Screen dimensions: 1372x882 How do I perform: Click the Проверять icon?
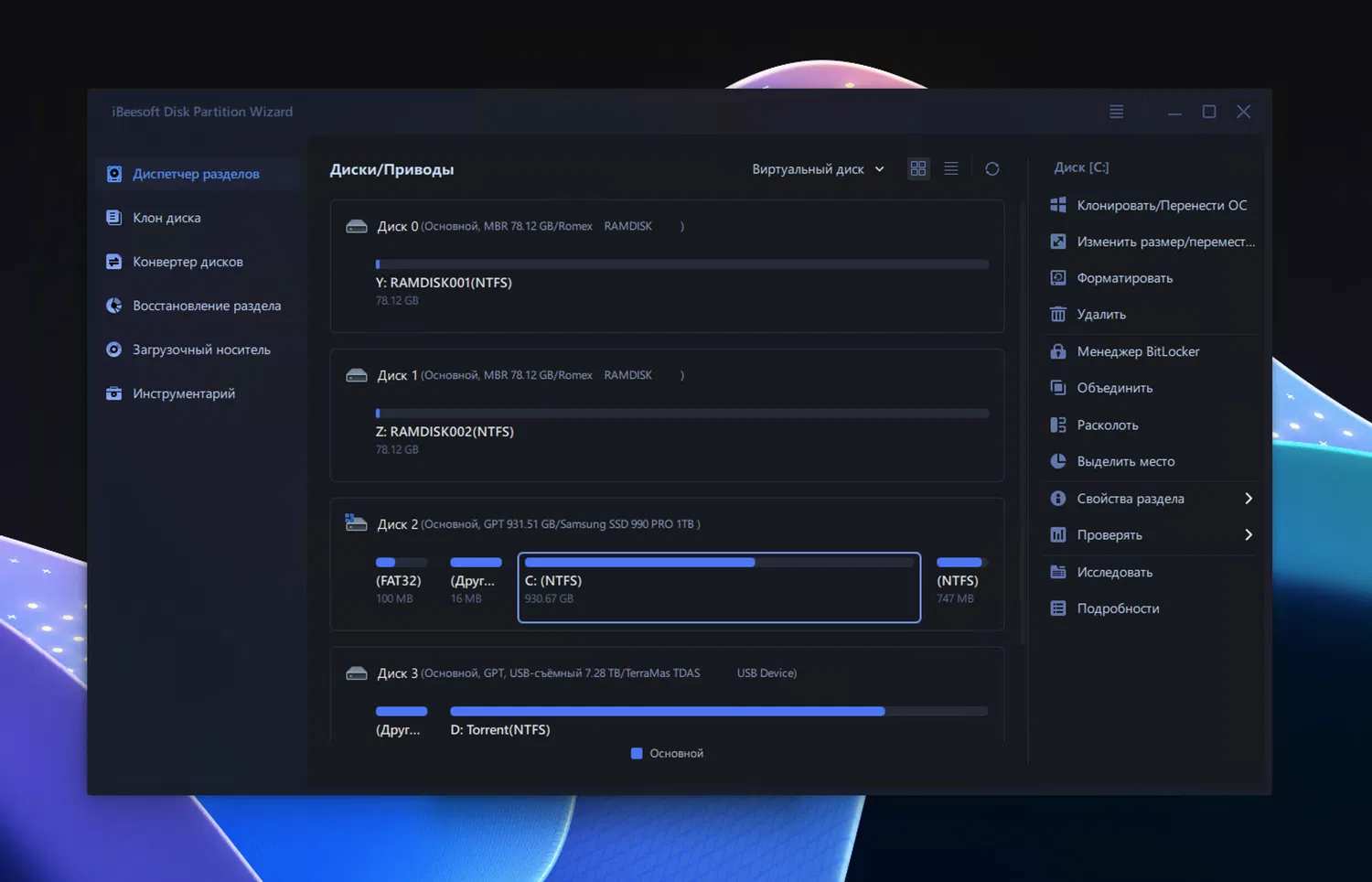[x=1058, y=535]
